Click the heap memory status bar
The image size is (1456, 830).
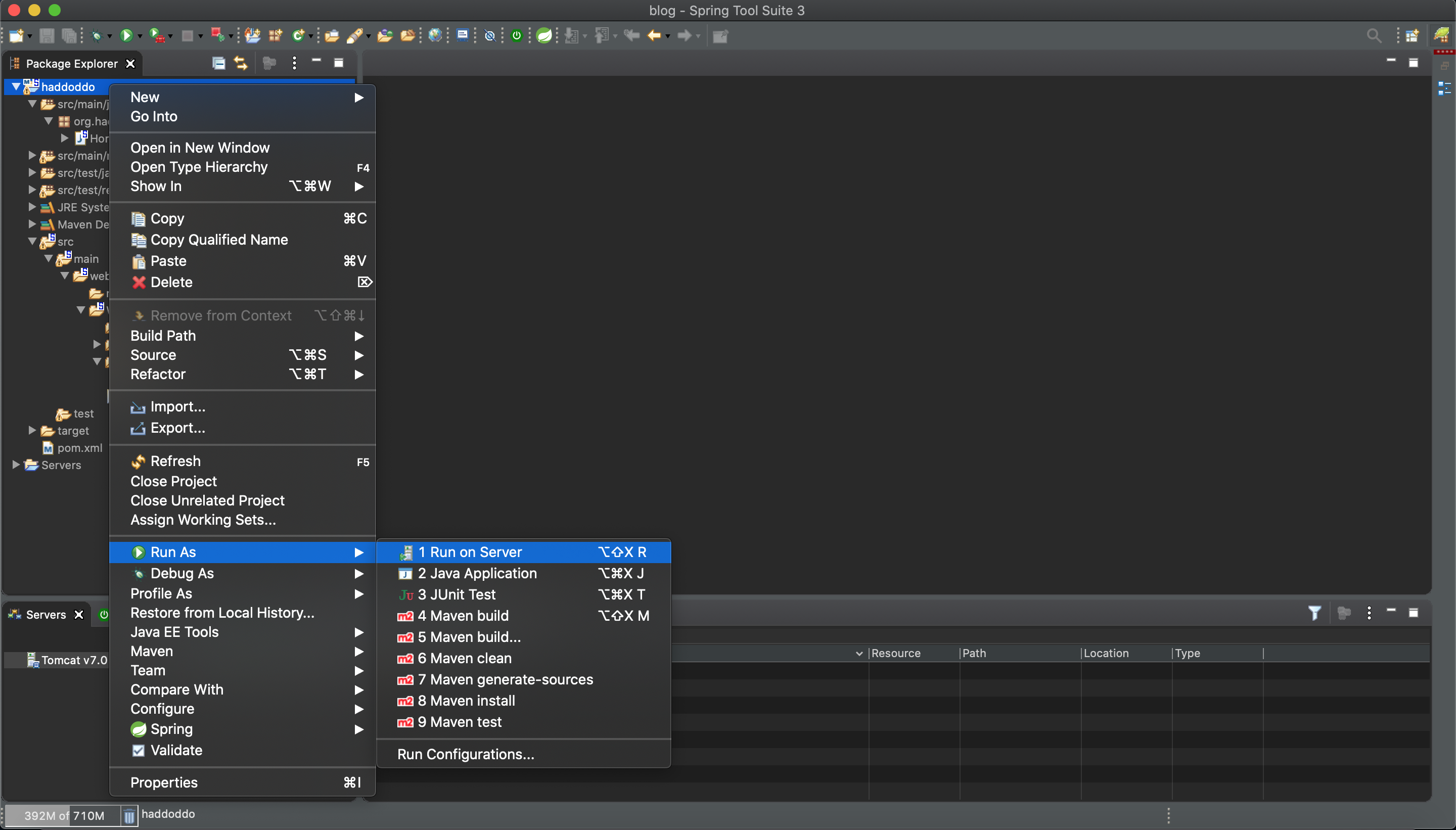[64, 815]
